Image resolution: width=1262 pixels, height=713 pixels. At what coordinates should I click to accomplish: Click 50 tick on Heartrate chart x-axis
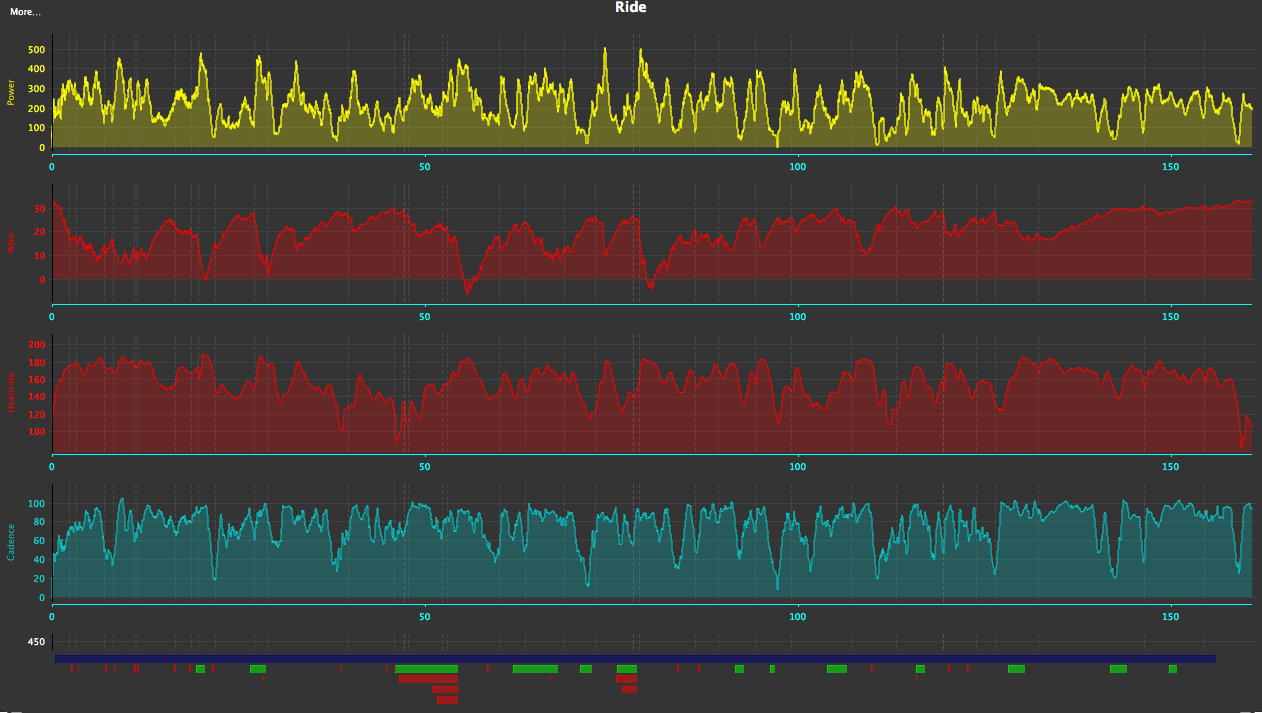coord(425,467)
